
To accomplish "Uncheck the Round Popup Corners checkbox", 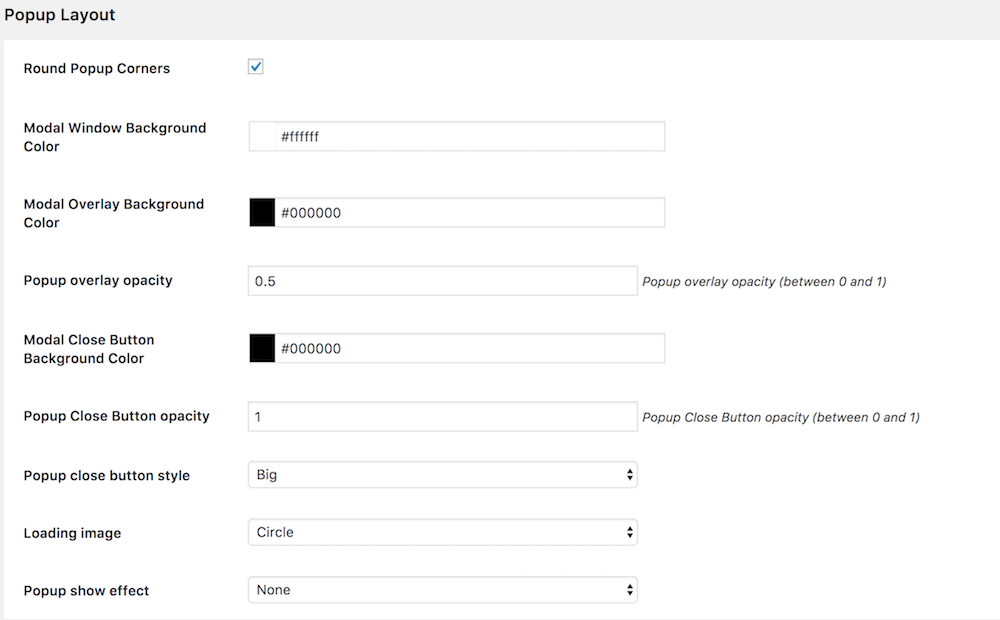I will click(256, 67).
